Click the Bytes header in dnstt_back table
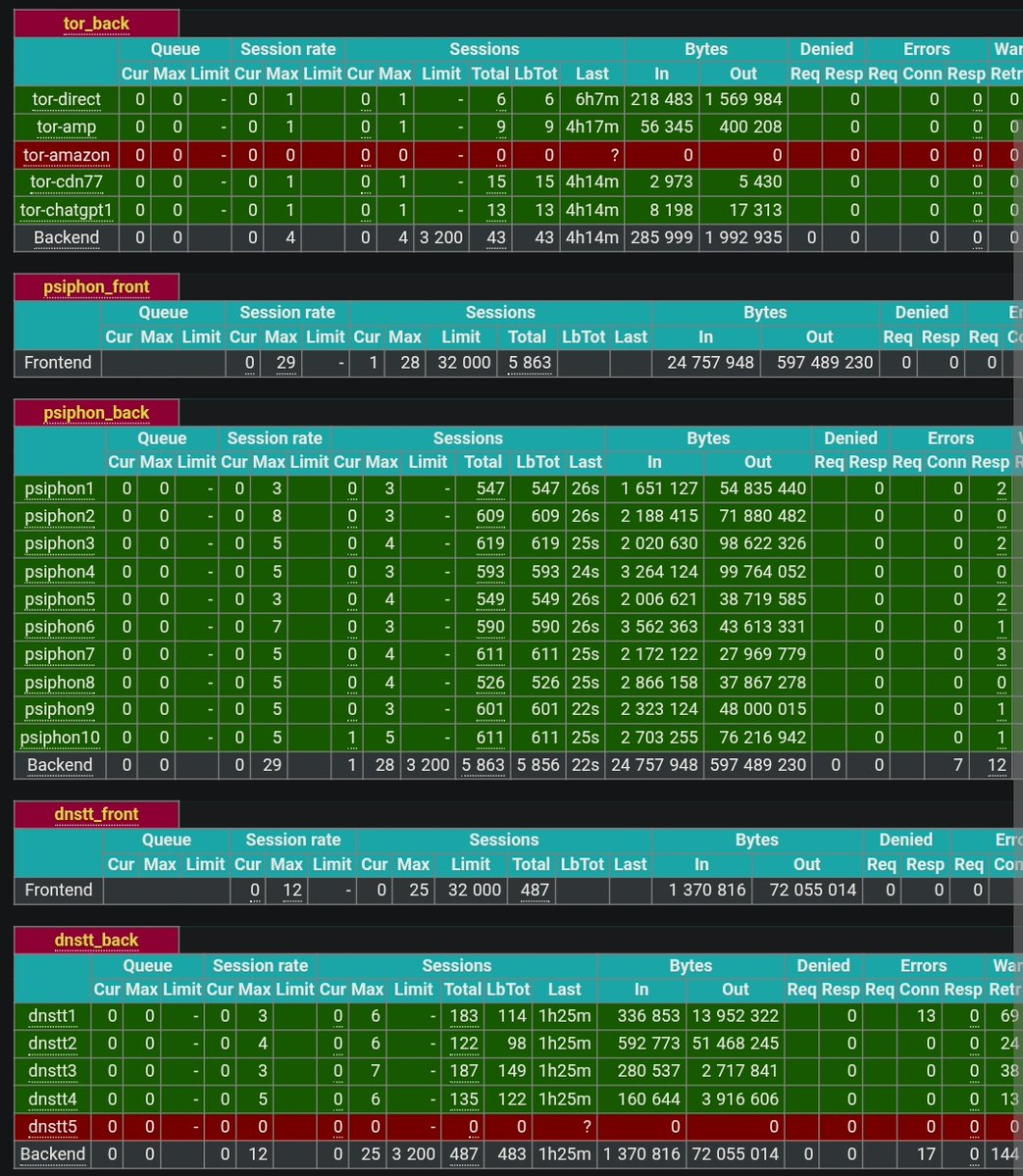Viewport: 1023px width, 1176px height. pos(691,965)
